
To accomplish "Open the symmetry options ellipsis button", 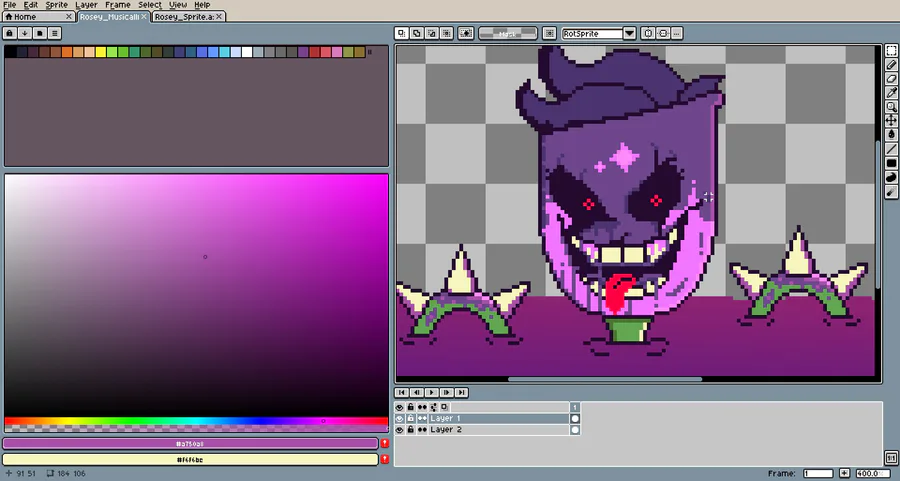I will [x=677, y=33].
